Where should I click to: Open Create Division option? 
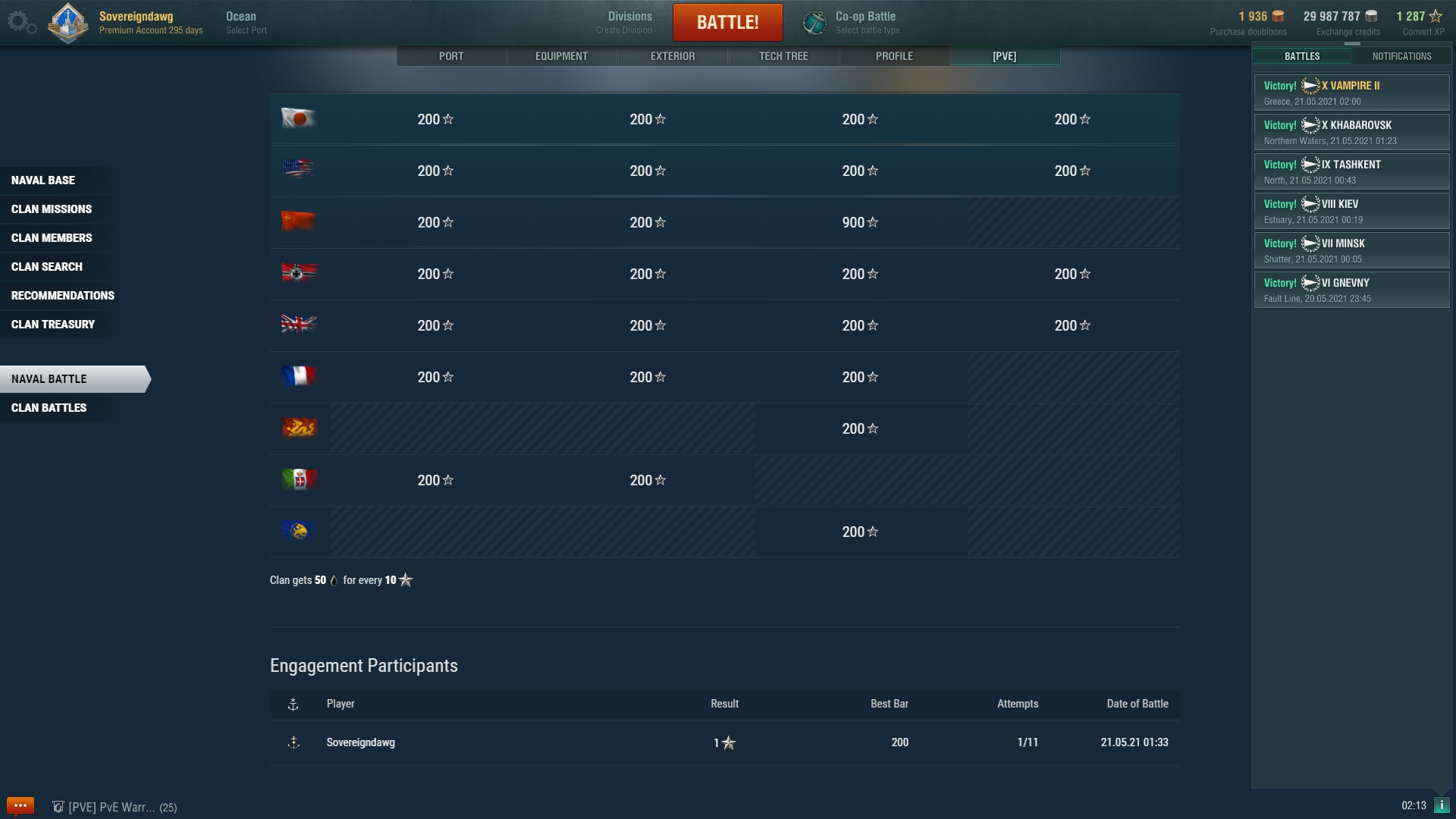tap(624, 23)
